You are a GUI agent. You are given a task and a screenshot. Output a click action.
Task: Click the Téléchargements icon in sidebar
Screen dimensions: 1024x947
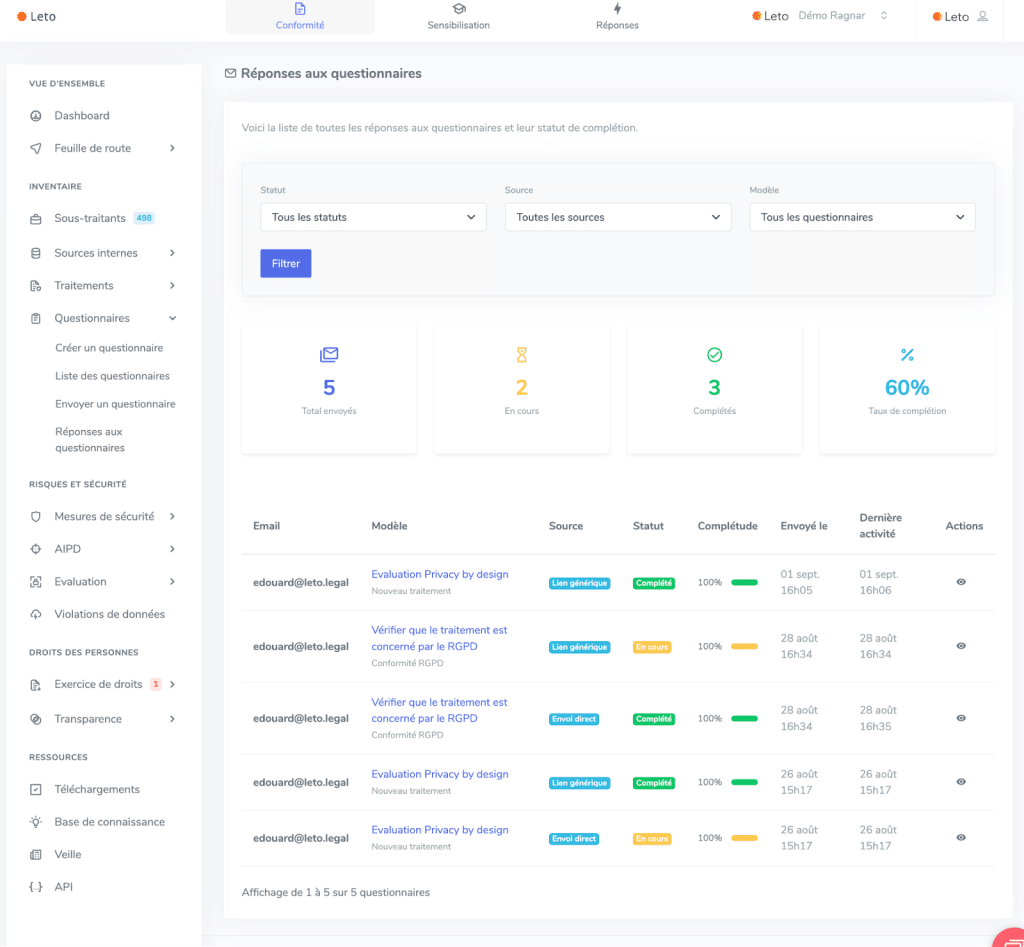pos(36,790)
